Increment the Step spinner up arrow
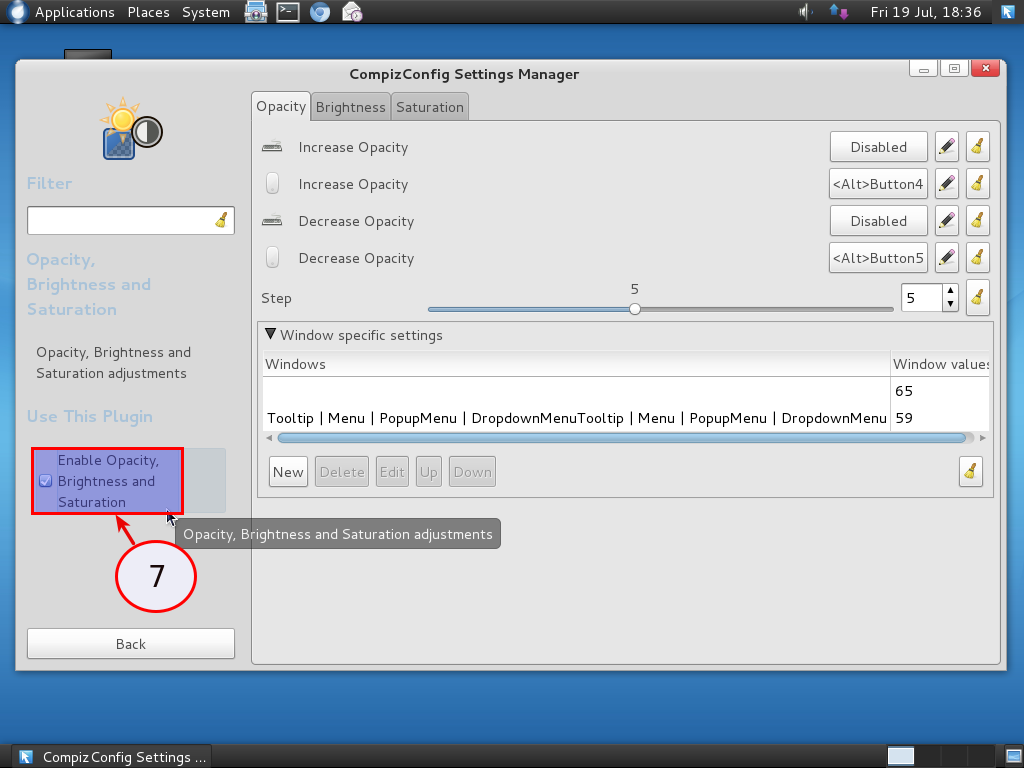Screen dimensions: 1024x768 [951, 291]
